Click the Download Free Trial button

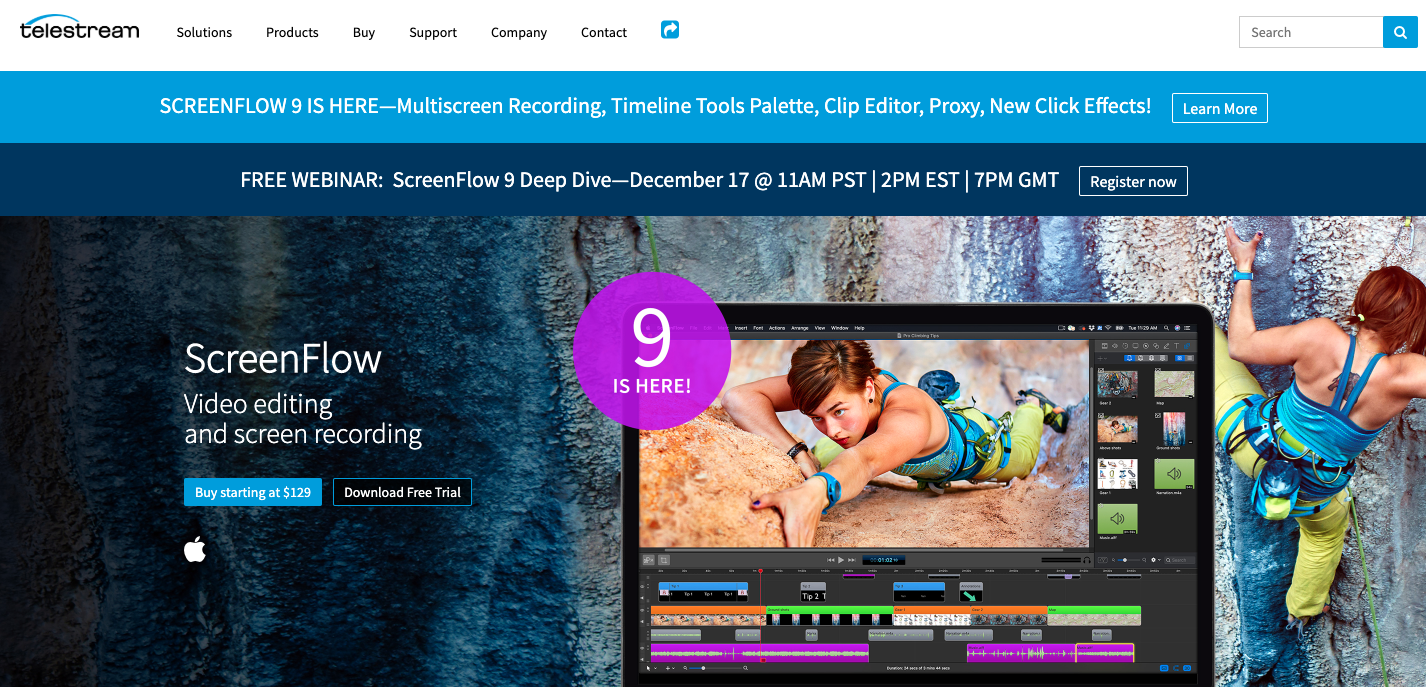pyautogui.click(x=402, y=492)
